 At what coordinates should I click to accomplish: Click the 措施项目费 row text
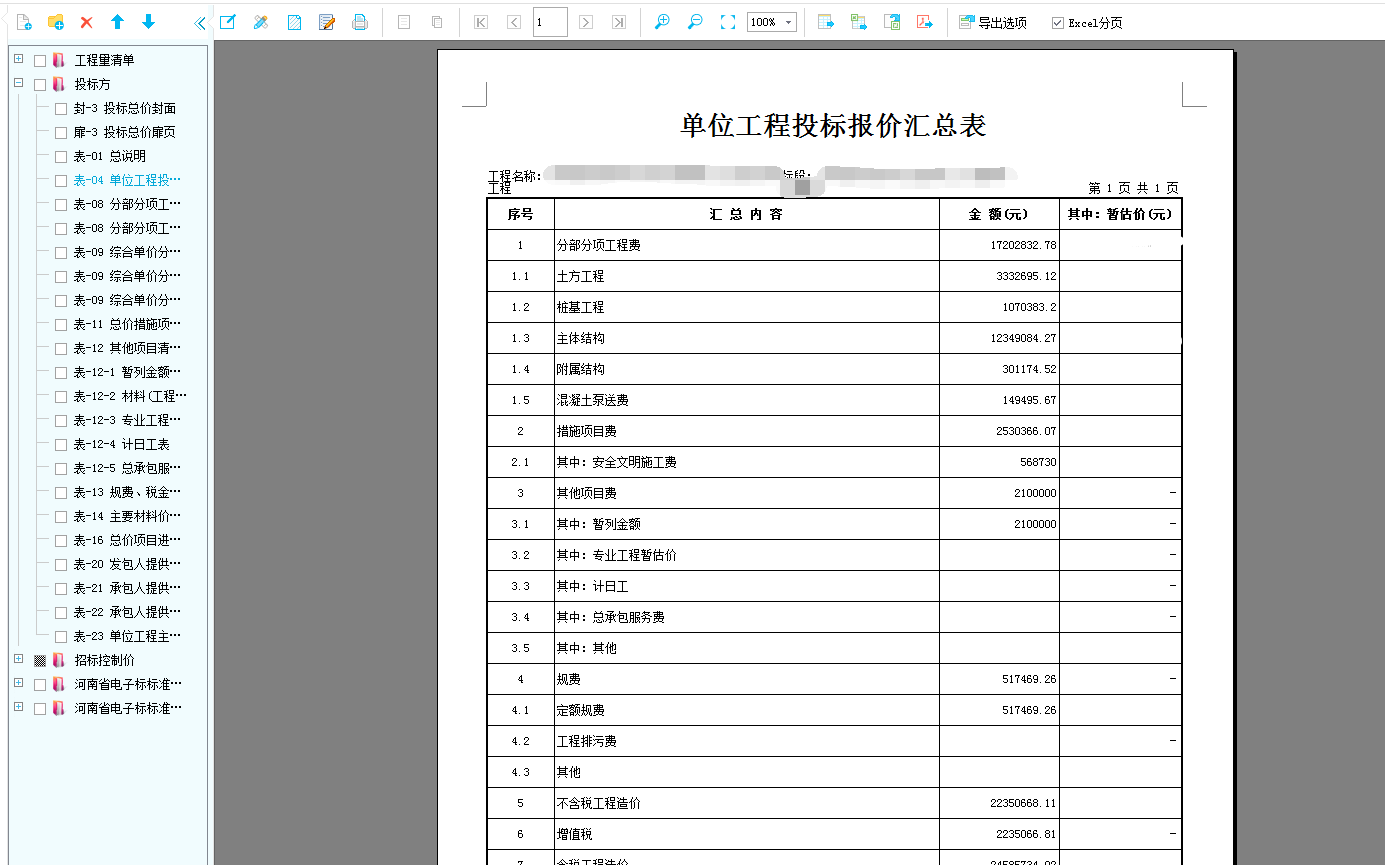[x=586, y=431]
